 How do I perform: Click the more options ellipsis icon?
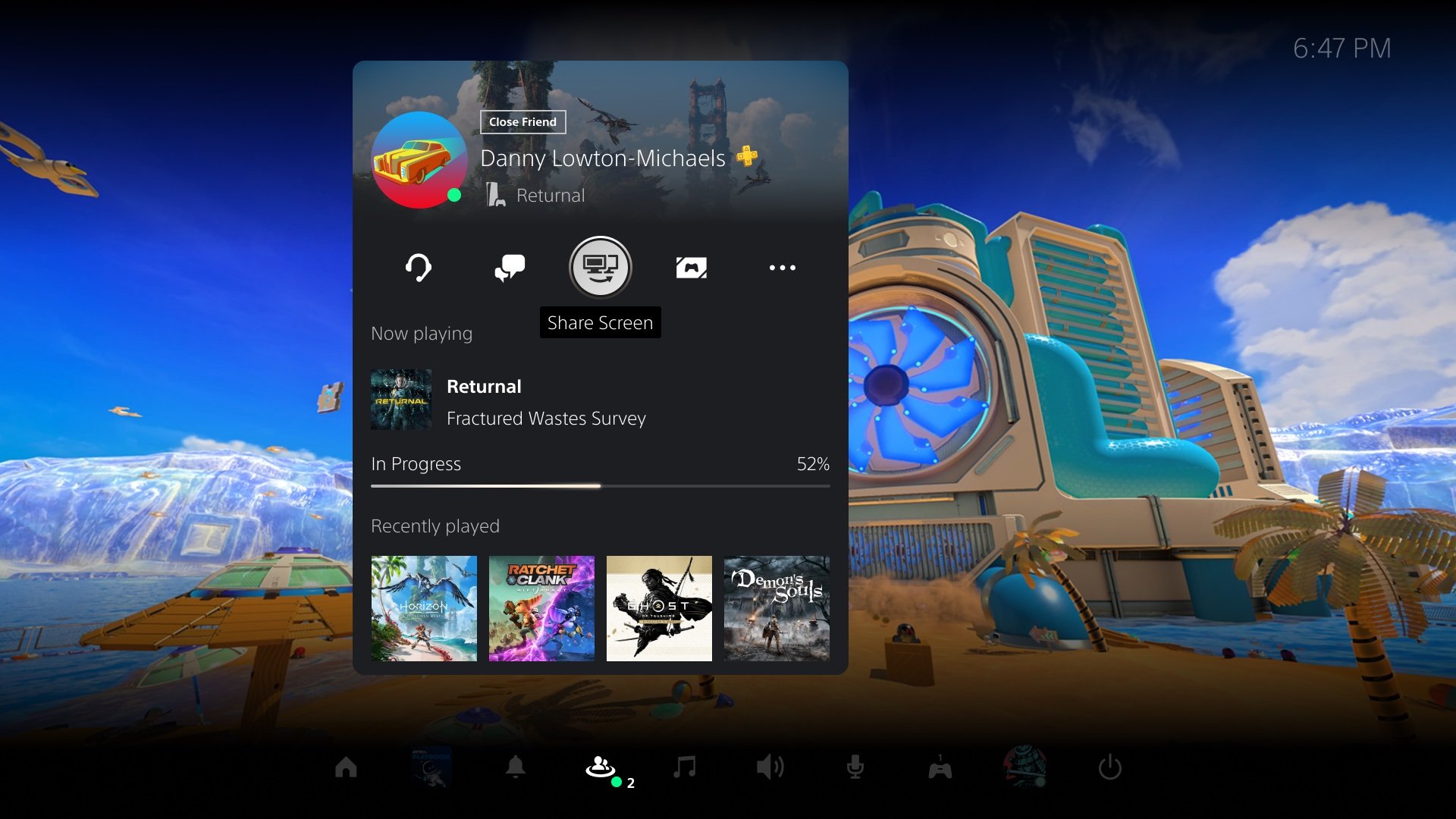click(782, 267)
